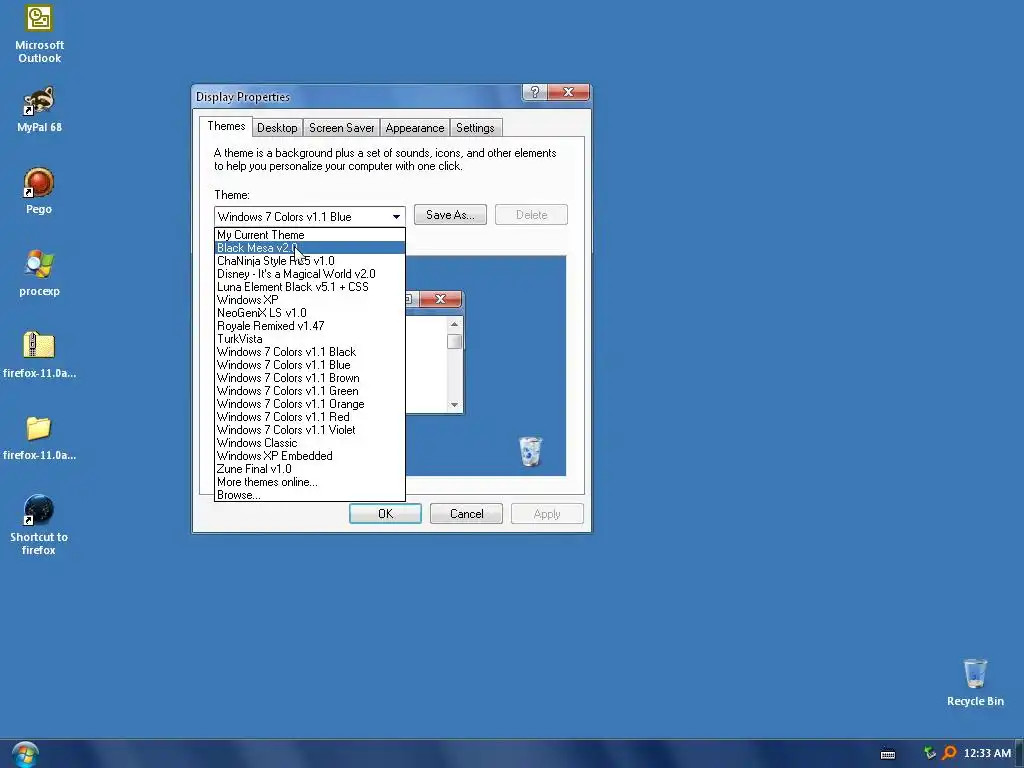Choose NeoGeniX LS v1.0 theme
Viewport: 1024px width, 768px height.
(310, 313)
